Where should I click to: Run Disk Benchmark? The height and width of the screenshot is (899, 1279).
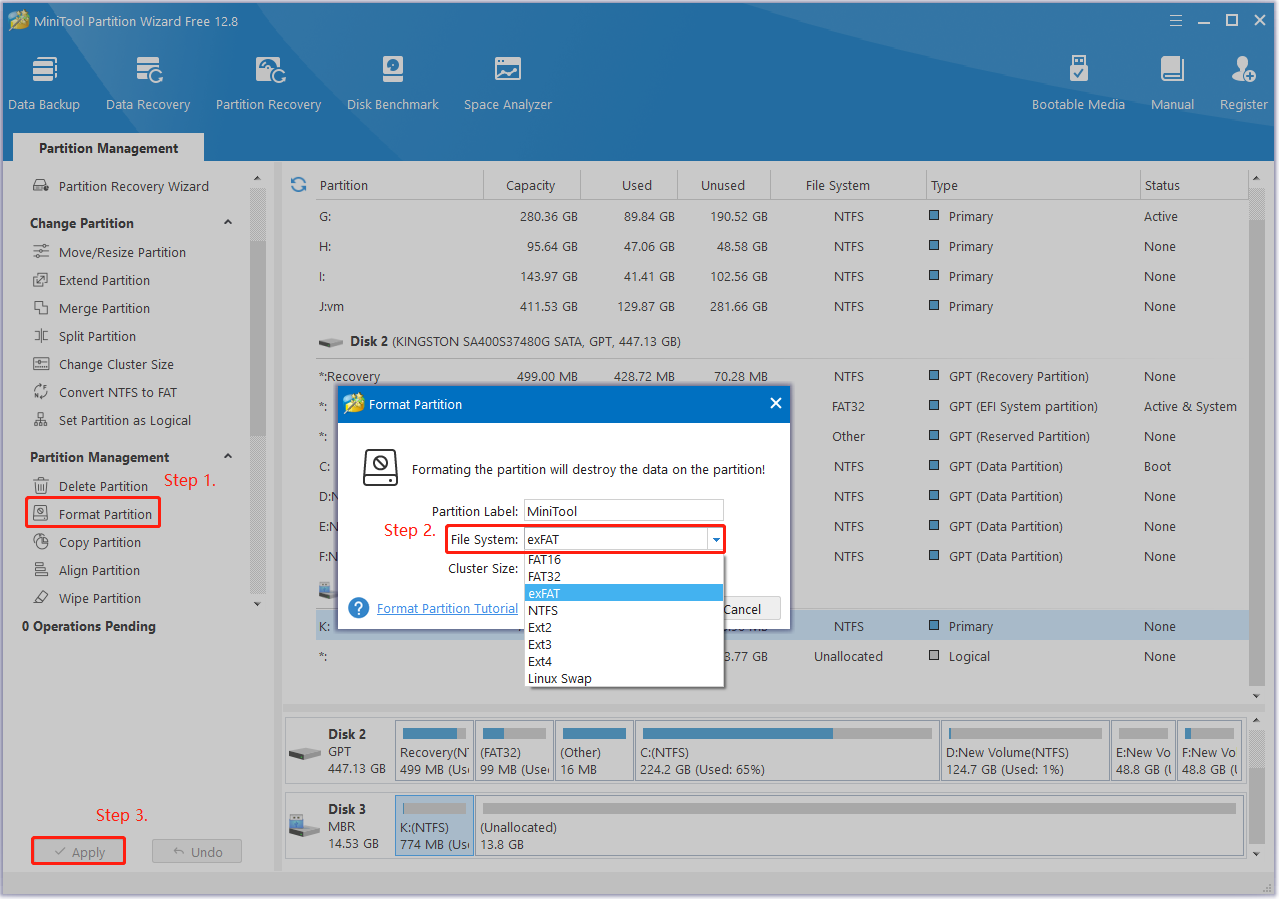(x=393, y=83)
